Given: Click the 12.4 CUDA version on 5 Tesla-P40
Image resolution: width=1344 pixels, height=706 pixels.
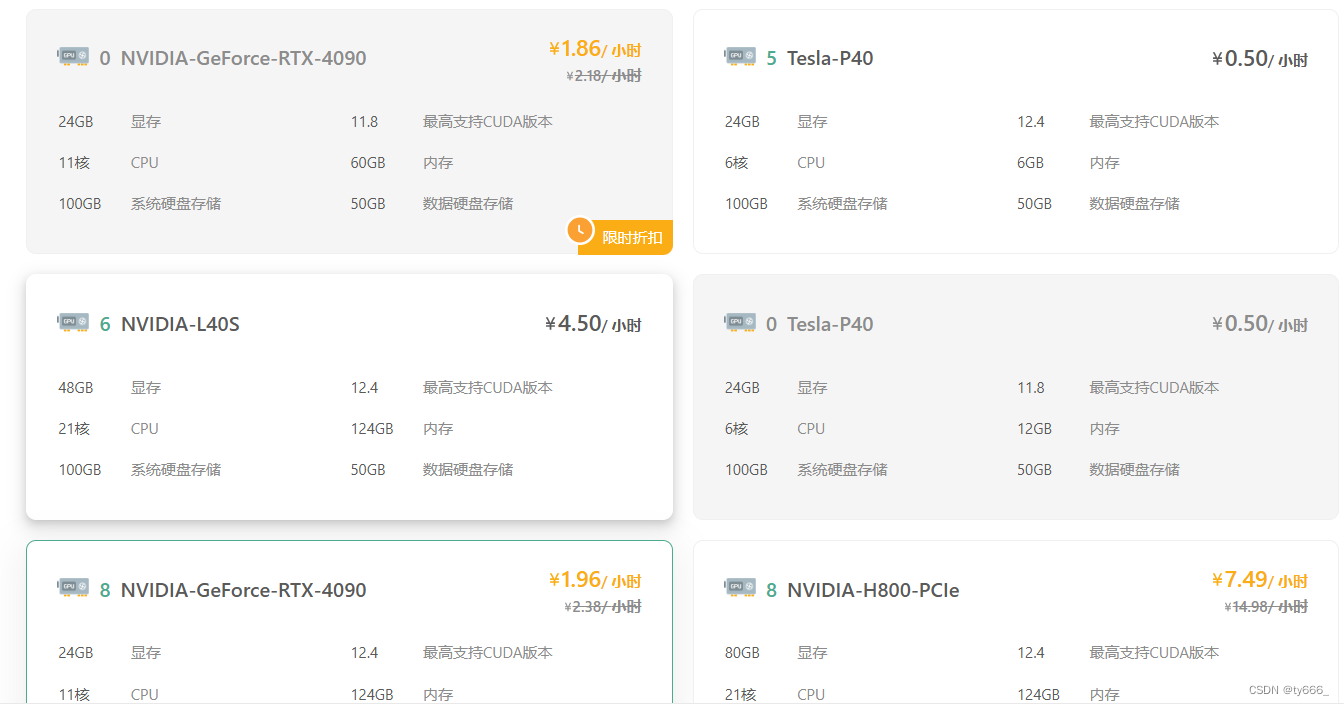Looking at the screenshot, I should pos(1031,122).
